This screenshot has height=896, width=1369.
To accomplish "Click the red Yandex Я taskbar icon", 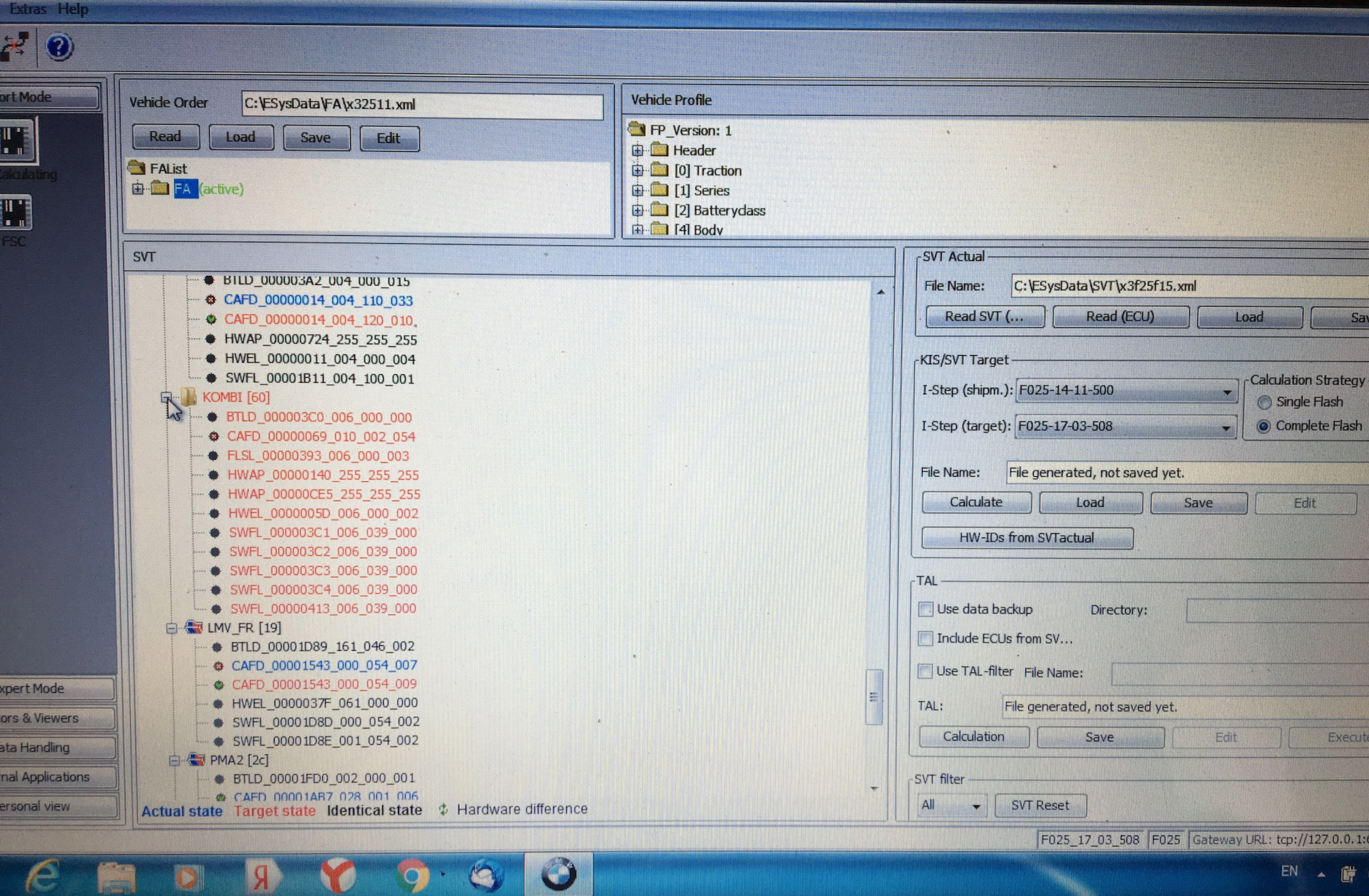I will [x=262, y=877].
